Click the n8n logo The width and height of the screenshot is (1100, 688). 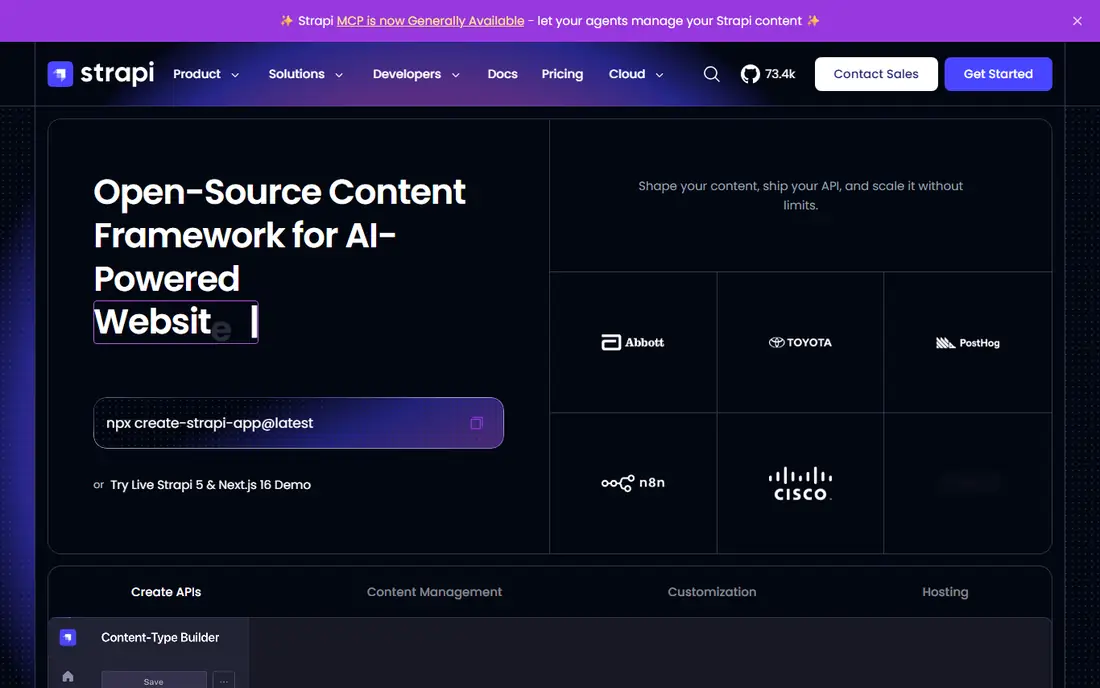click(x=633, y=483)
